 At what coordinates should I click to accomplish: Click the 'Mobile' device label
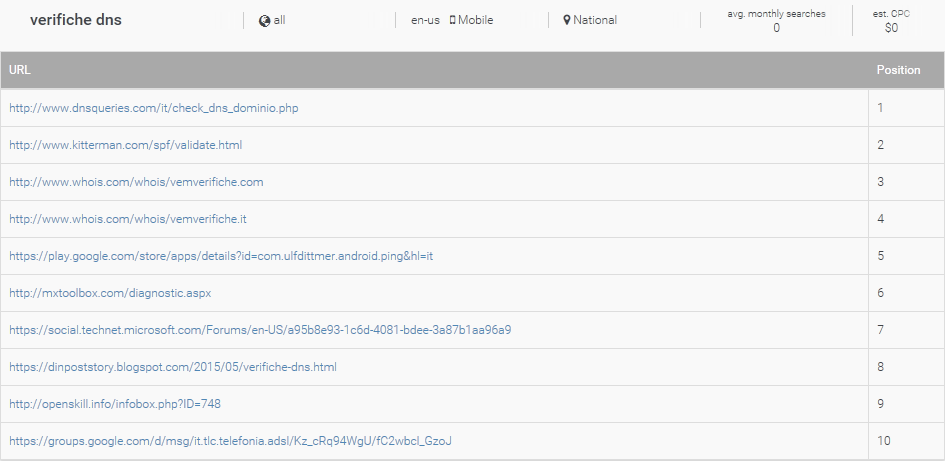(476, 20)
